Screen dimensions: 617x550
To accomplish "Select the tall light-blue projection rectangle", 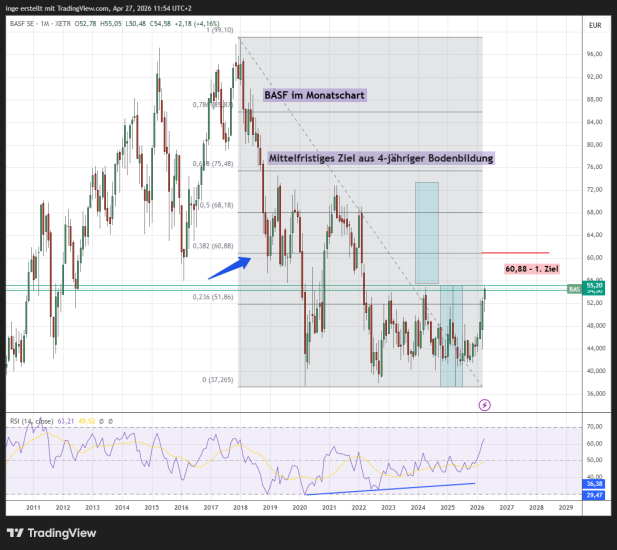I will pos(427,232).
